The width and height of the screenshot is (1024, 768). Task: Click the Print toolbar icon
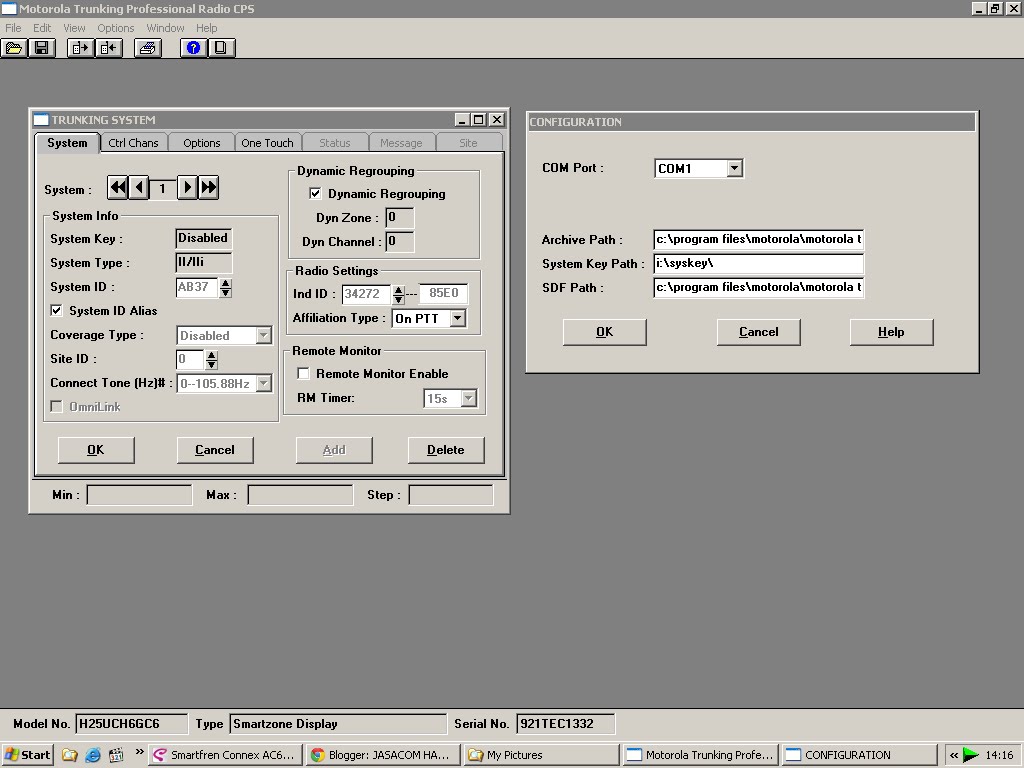pyautogui.click(x=148, y=48)
